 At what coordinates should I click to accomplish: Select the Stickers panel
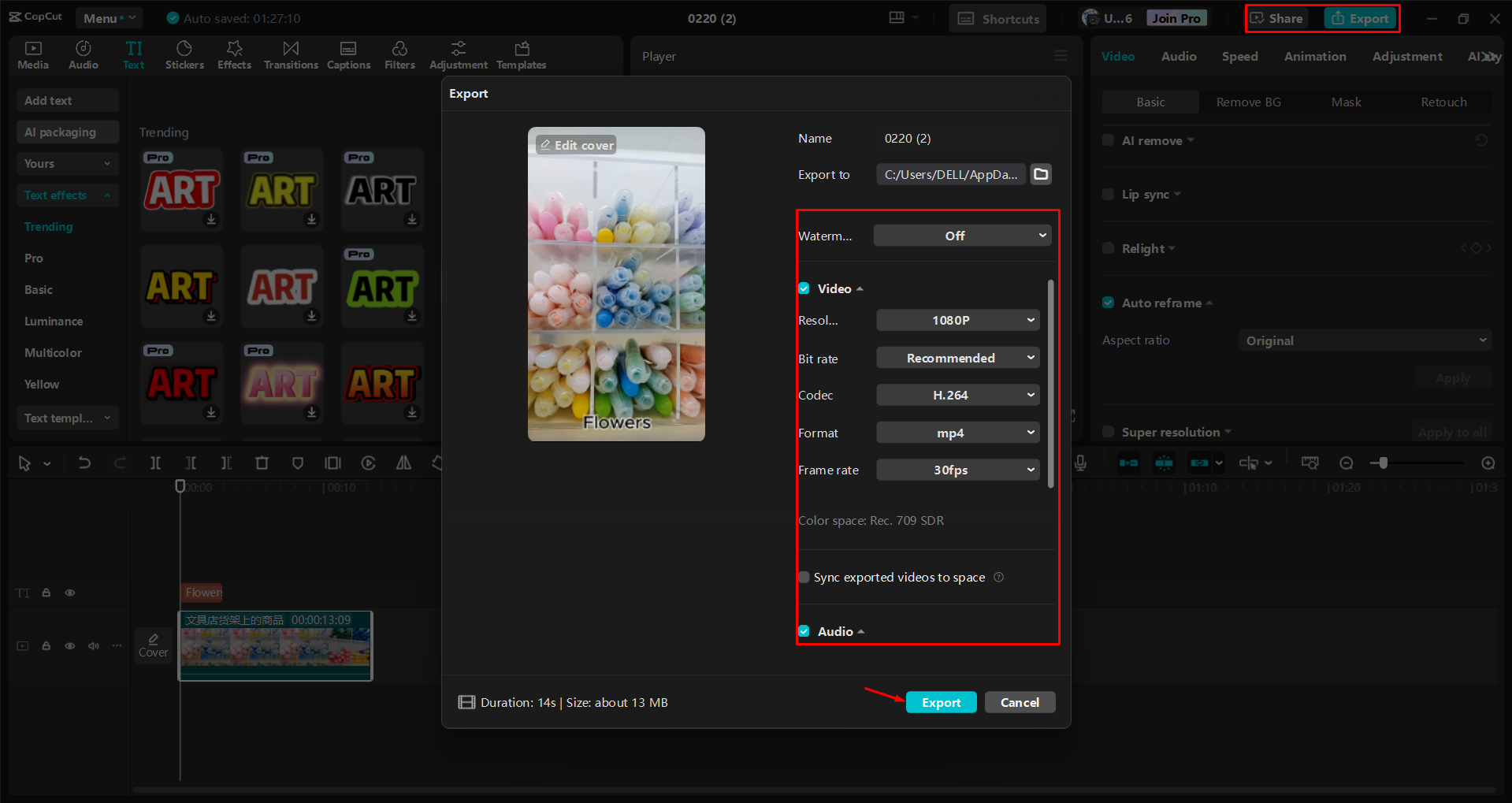click(184, 54)
